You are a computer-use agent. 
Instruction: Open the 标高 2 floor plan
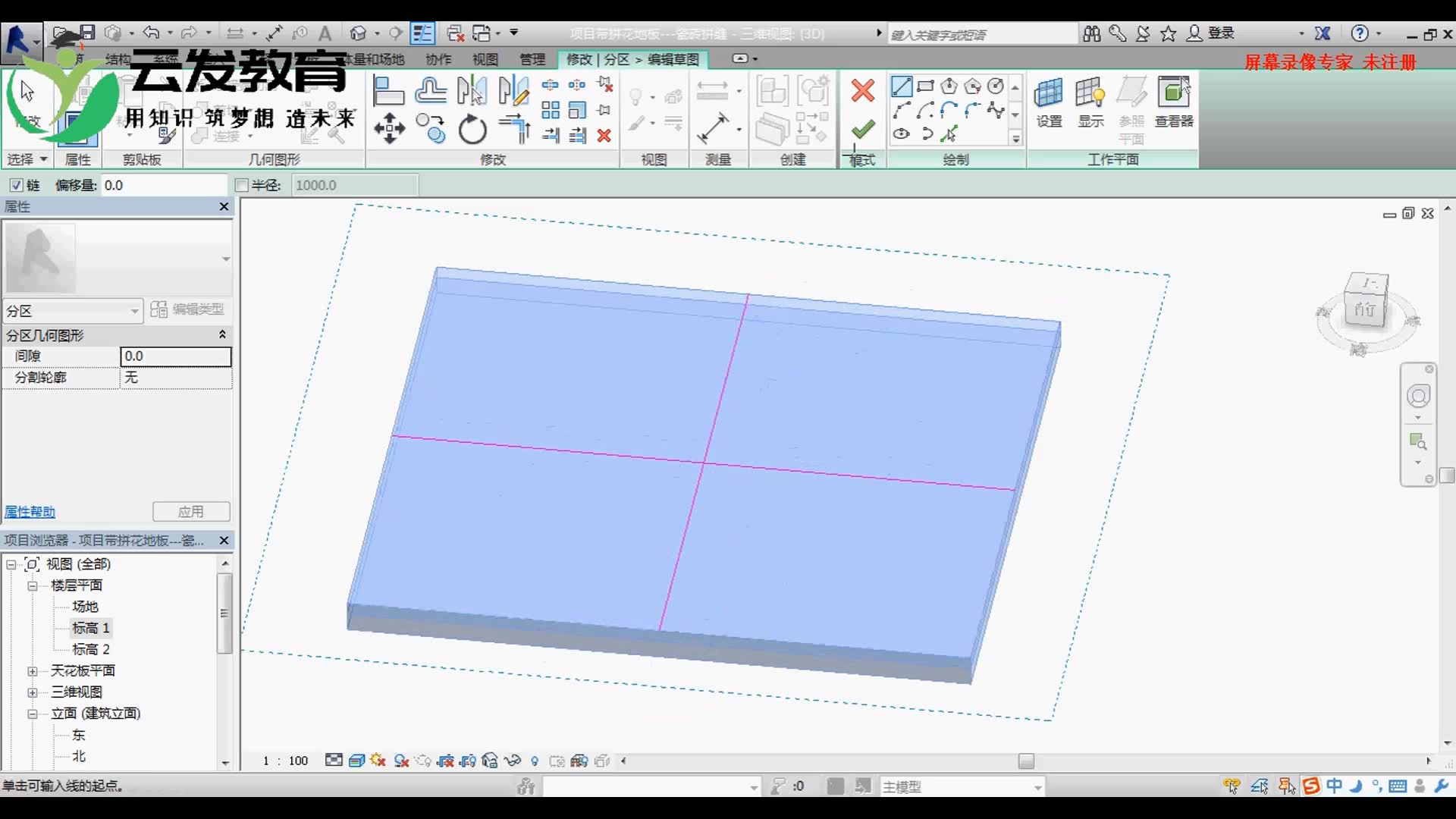click(x=90, y=649)
